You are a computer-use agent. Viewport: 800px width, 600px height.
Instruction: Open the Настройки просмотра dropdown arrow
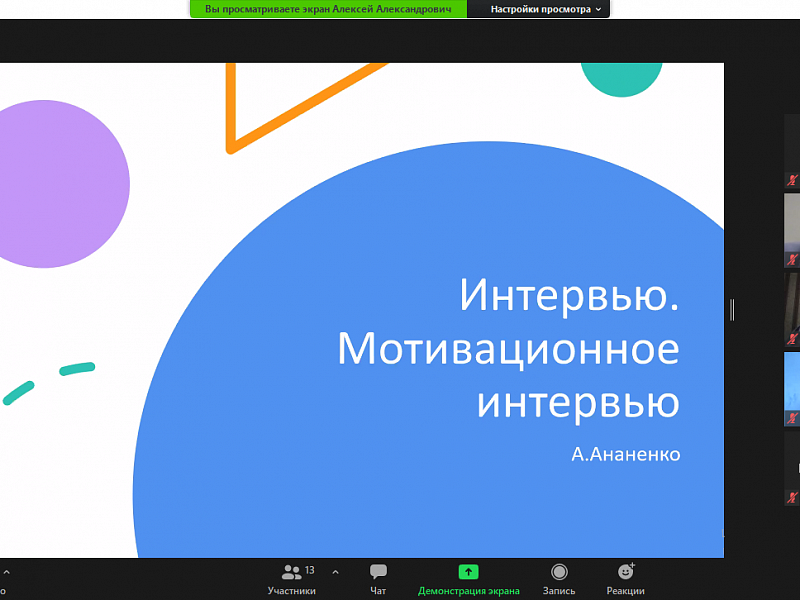(x=600, y=9)
